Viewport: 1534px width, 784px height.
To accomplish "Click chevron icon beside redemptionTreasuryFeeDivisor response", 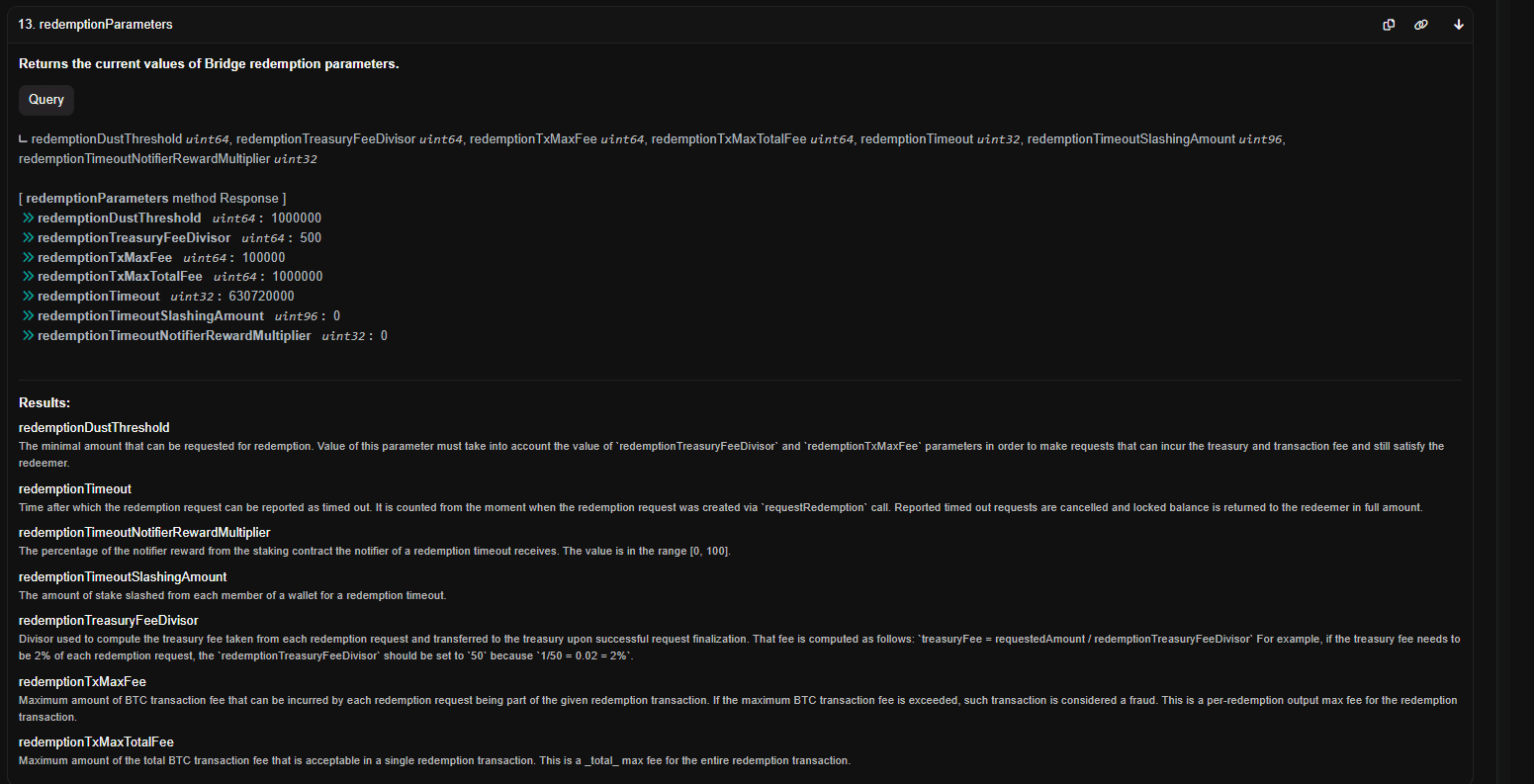I will pos(28,237).
